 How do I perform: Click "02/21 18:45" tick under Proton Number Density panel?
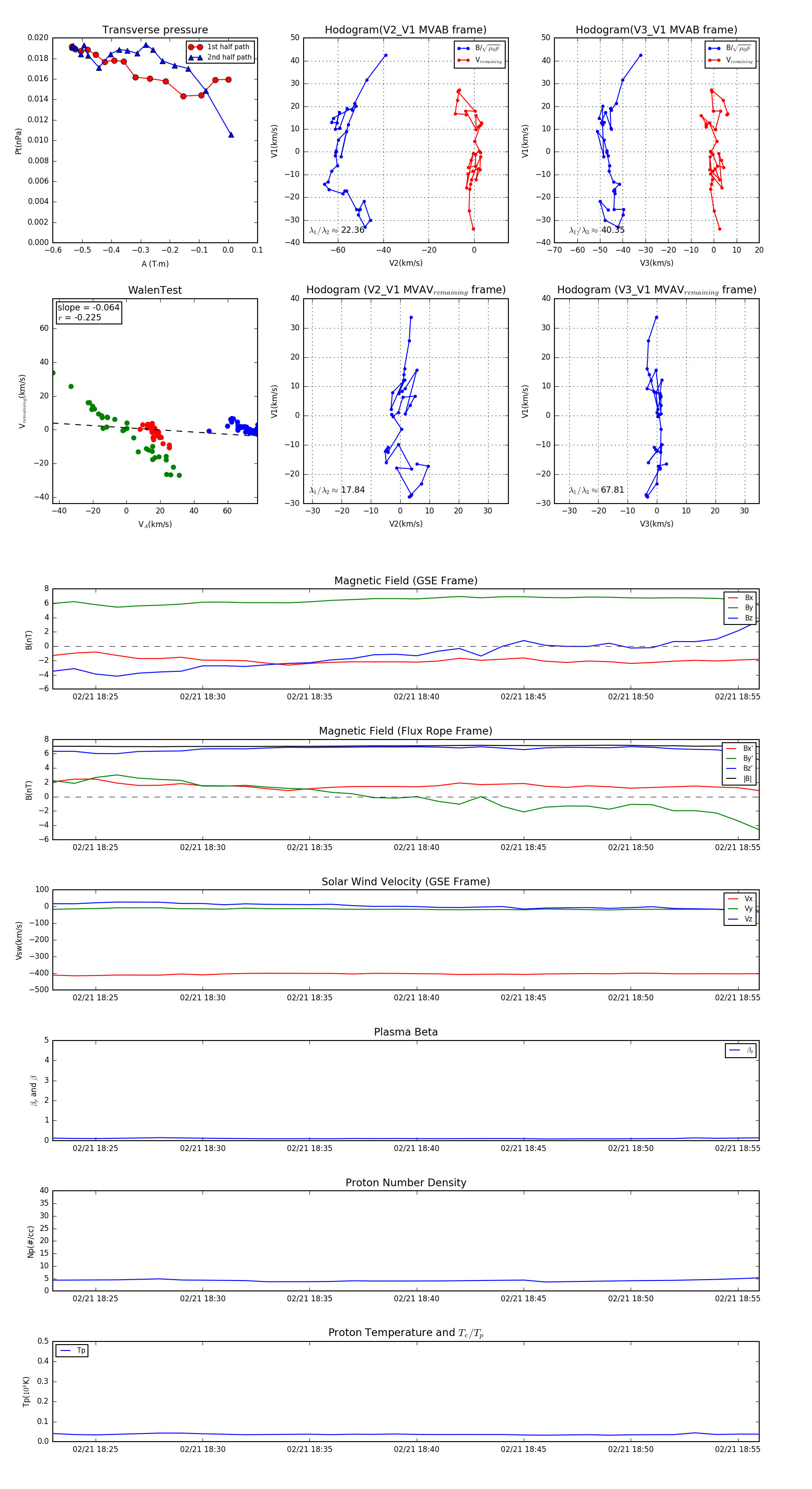524,1299
